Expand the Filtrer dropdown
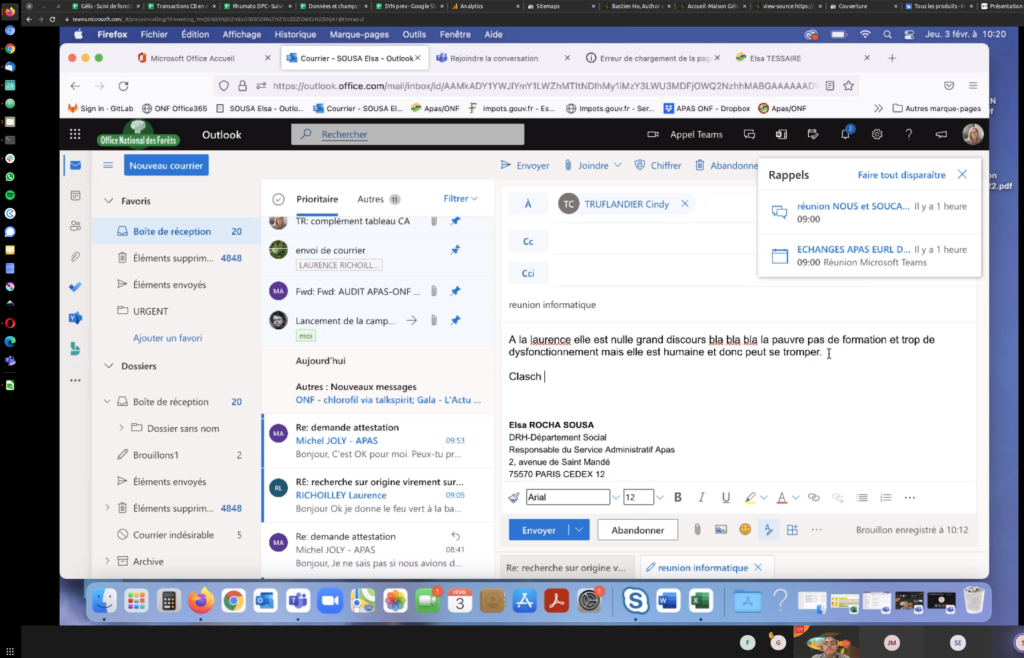 pyautogui.click(x=460, y=199)
